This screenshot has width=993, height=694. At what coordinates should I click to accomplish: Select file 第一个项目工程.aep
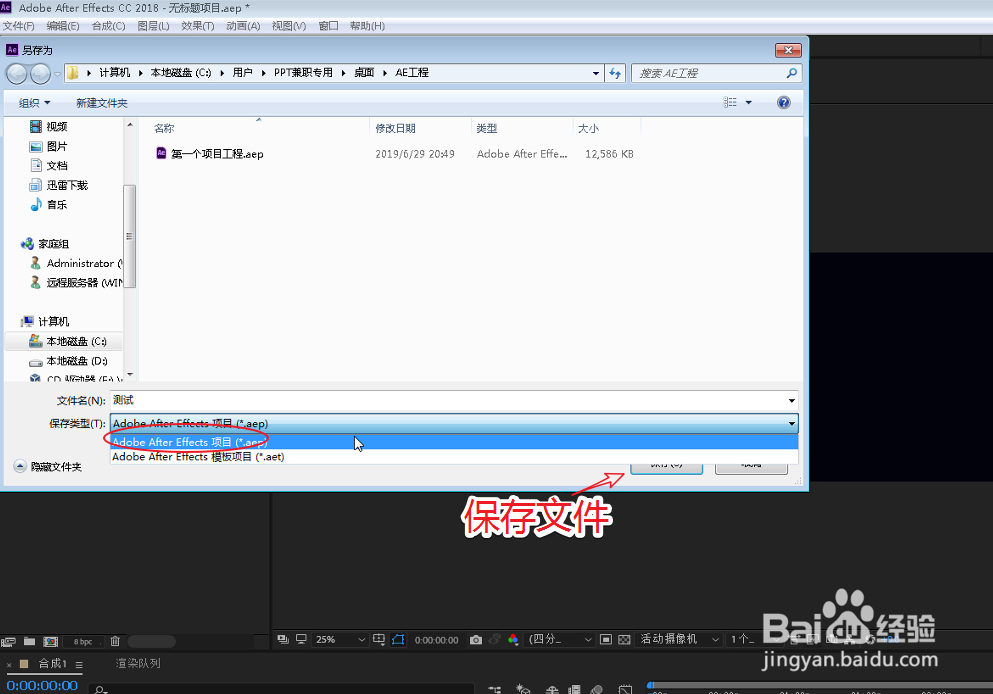point(210,154)
